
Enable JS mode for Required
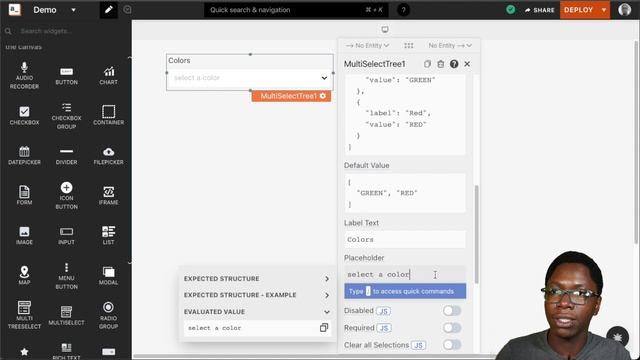[x=384, y=328]
